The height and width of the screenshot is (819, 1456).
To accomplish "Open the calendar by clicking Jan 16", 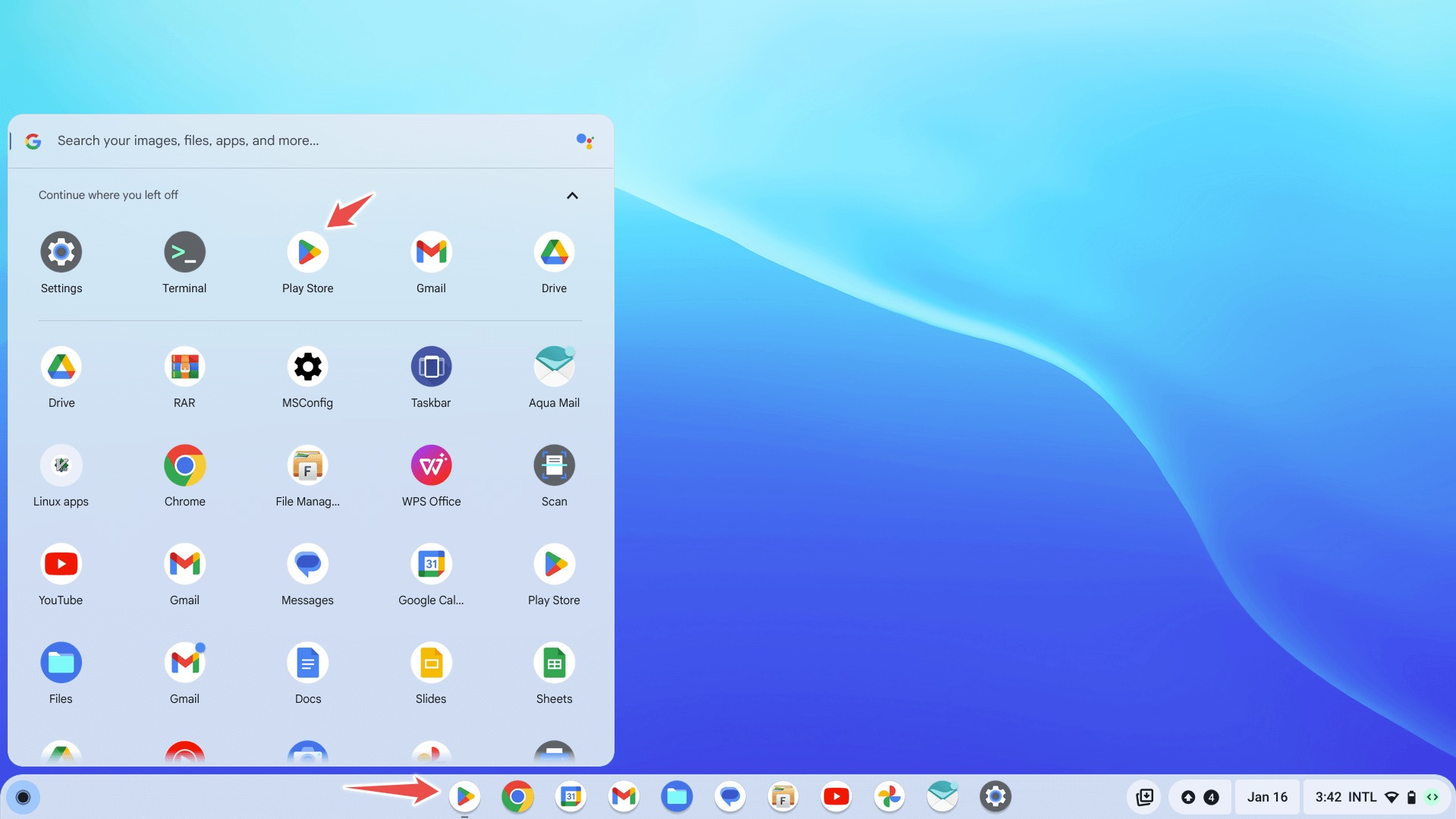I will [x=1267, y=797].
